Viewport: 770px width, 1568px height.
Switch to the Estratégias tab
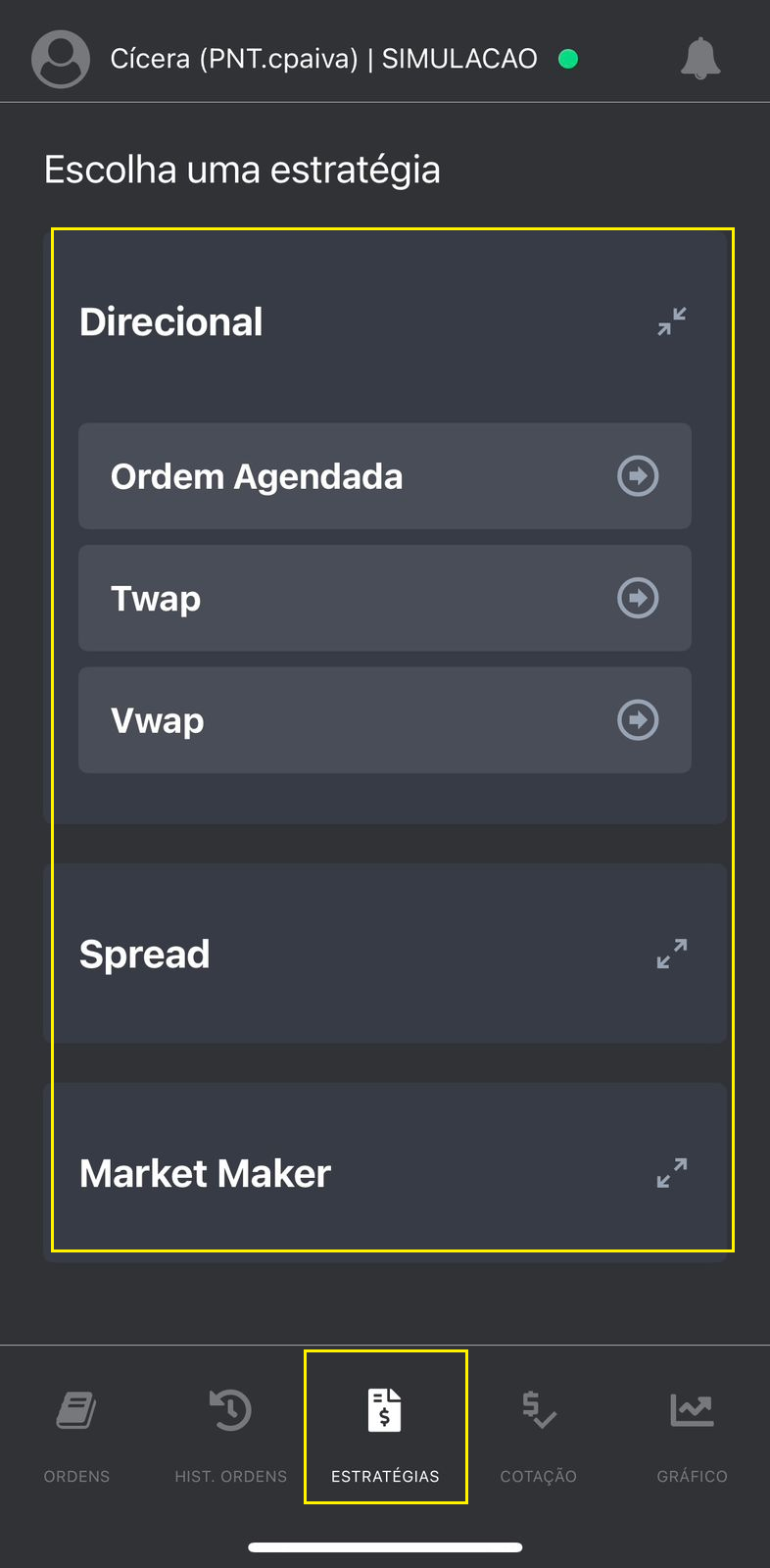coord(385,1427)
